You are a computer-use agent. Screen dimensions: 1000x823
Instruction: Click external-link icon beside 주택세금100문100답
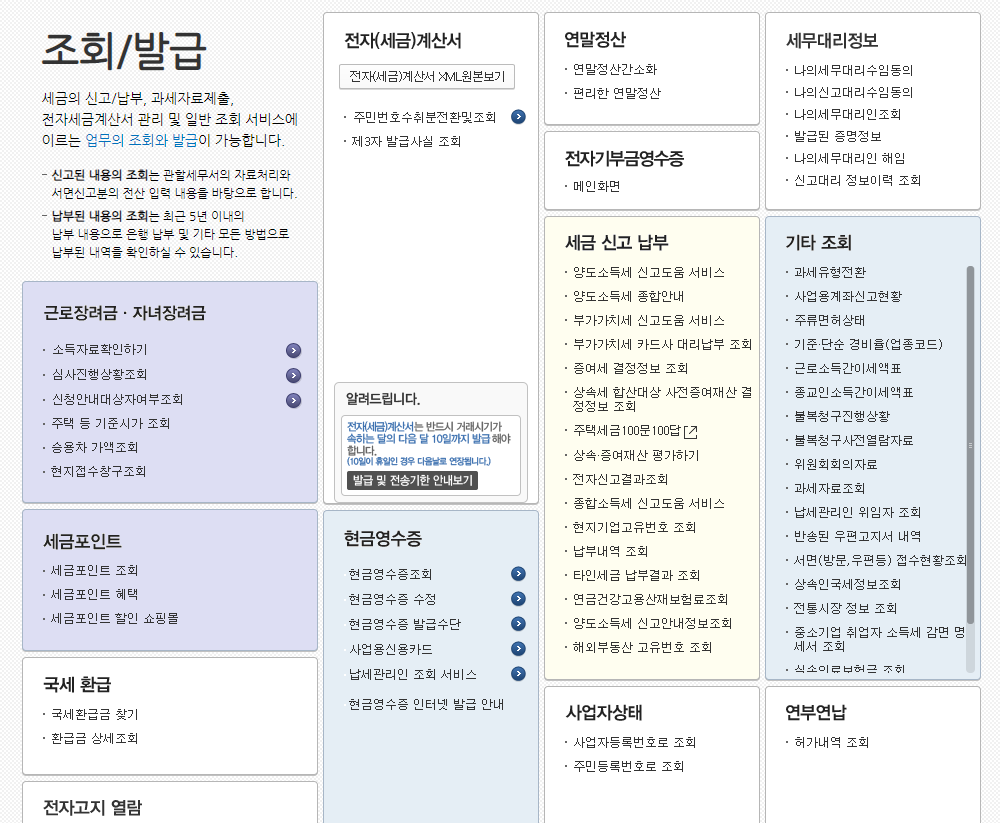[691, 432]
